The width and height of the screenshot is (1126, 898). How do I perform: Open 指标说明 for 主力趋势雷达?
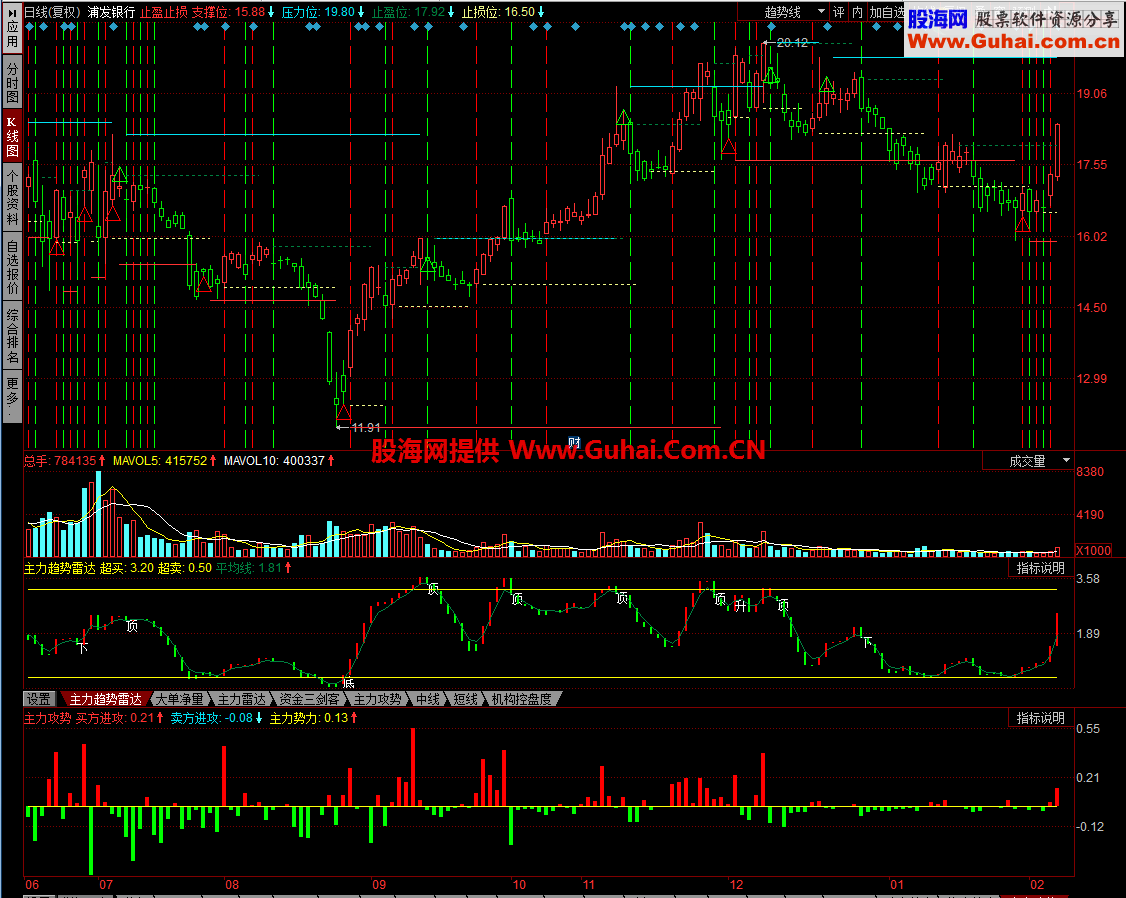pyautogui.click(x=1041, y=569)
